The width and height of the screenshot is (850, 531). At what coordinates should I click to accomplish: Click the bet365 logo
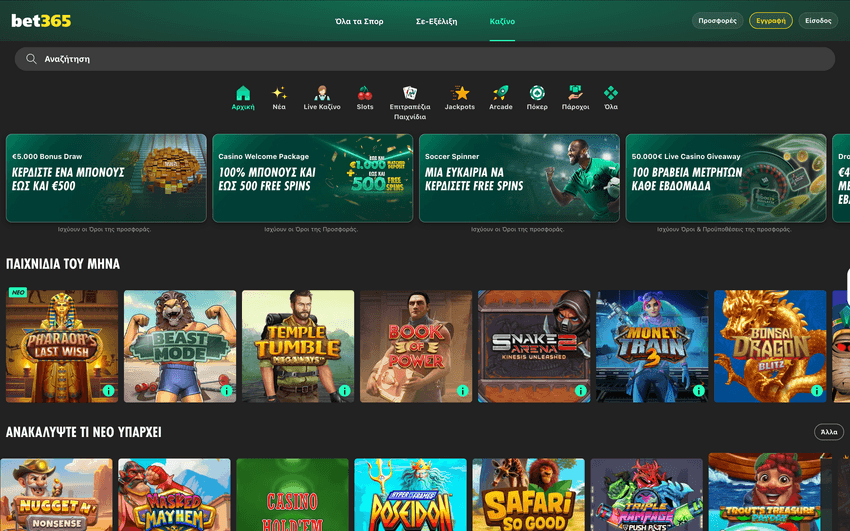[x=41, y=21]
